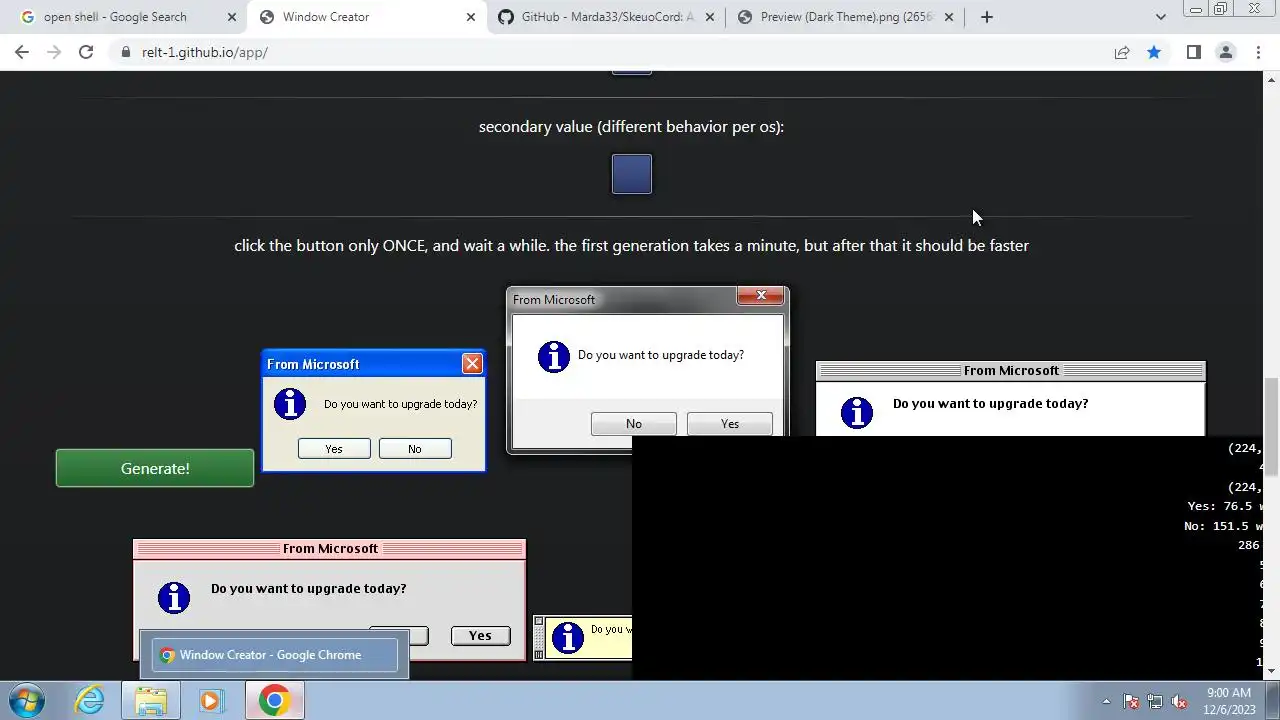Click muted volume icon in tray
Image resolution: width=1280 pixels, height=720 pixels.
click(x=1179, y=701)
